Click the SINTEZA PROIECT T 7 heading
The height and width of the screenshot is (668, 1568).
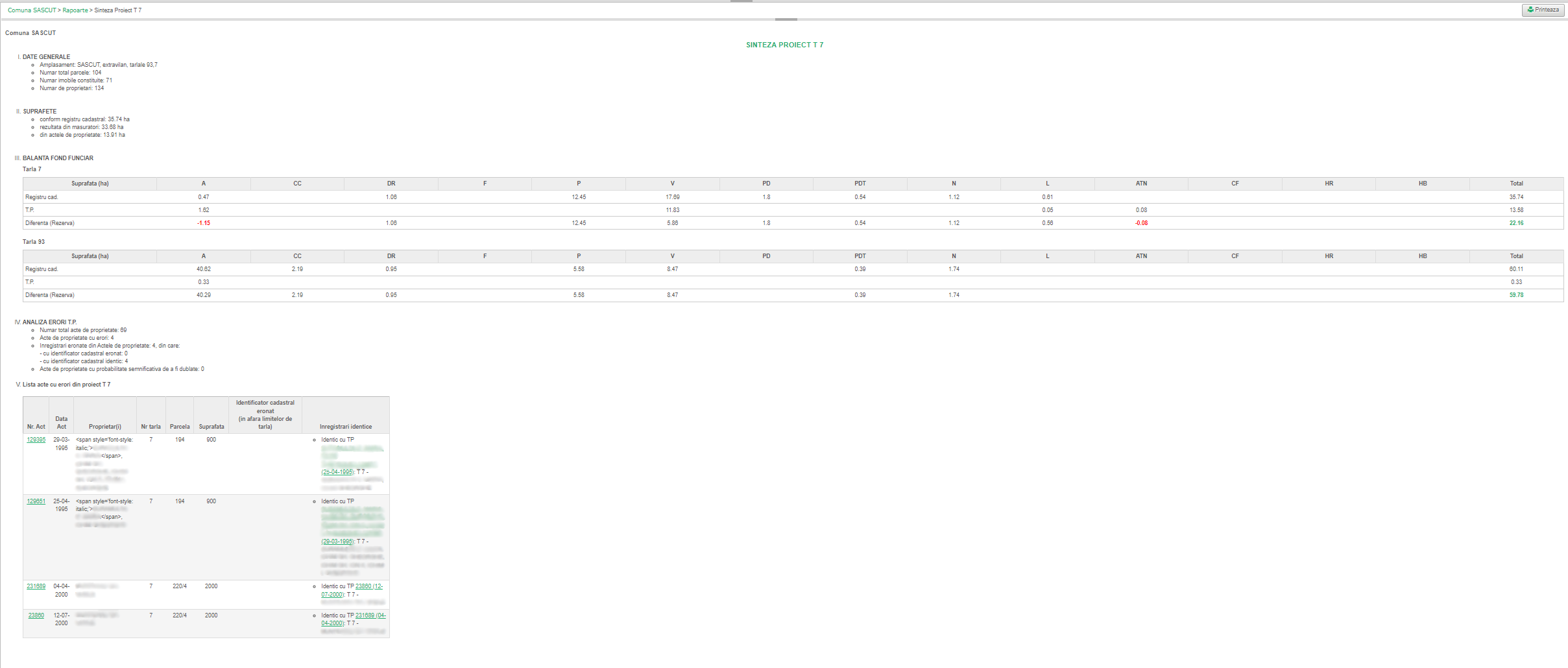tap(784, 45)
